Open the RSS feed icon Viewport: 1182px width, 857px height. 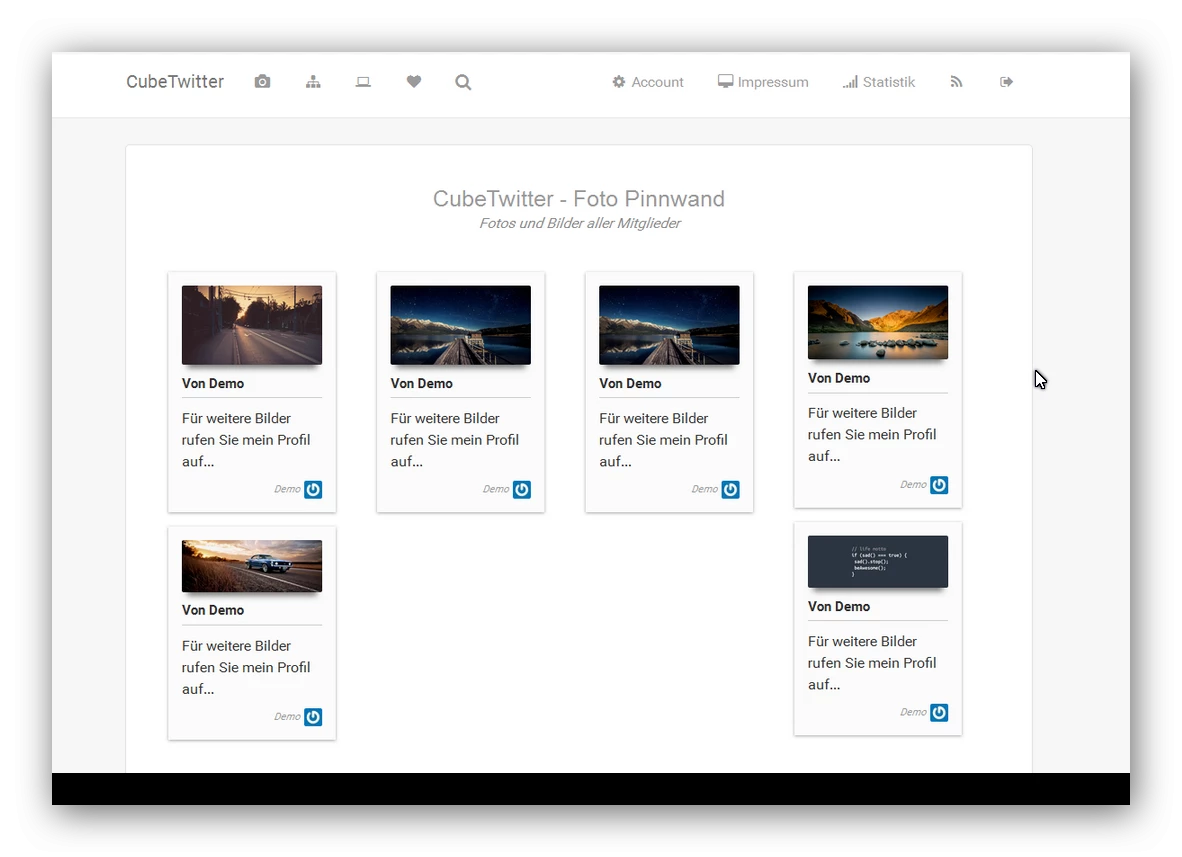point(957,81)
